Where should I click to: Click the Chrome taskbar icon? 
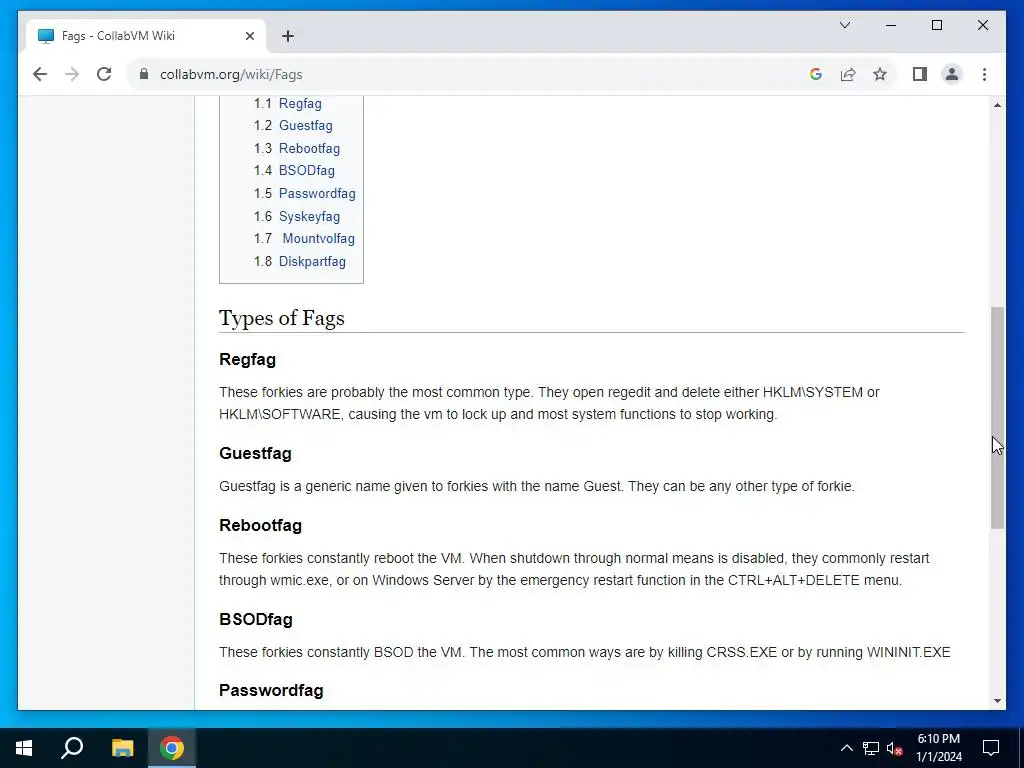point(172,748)
